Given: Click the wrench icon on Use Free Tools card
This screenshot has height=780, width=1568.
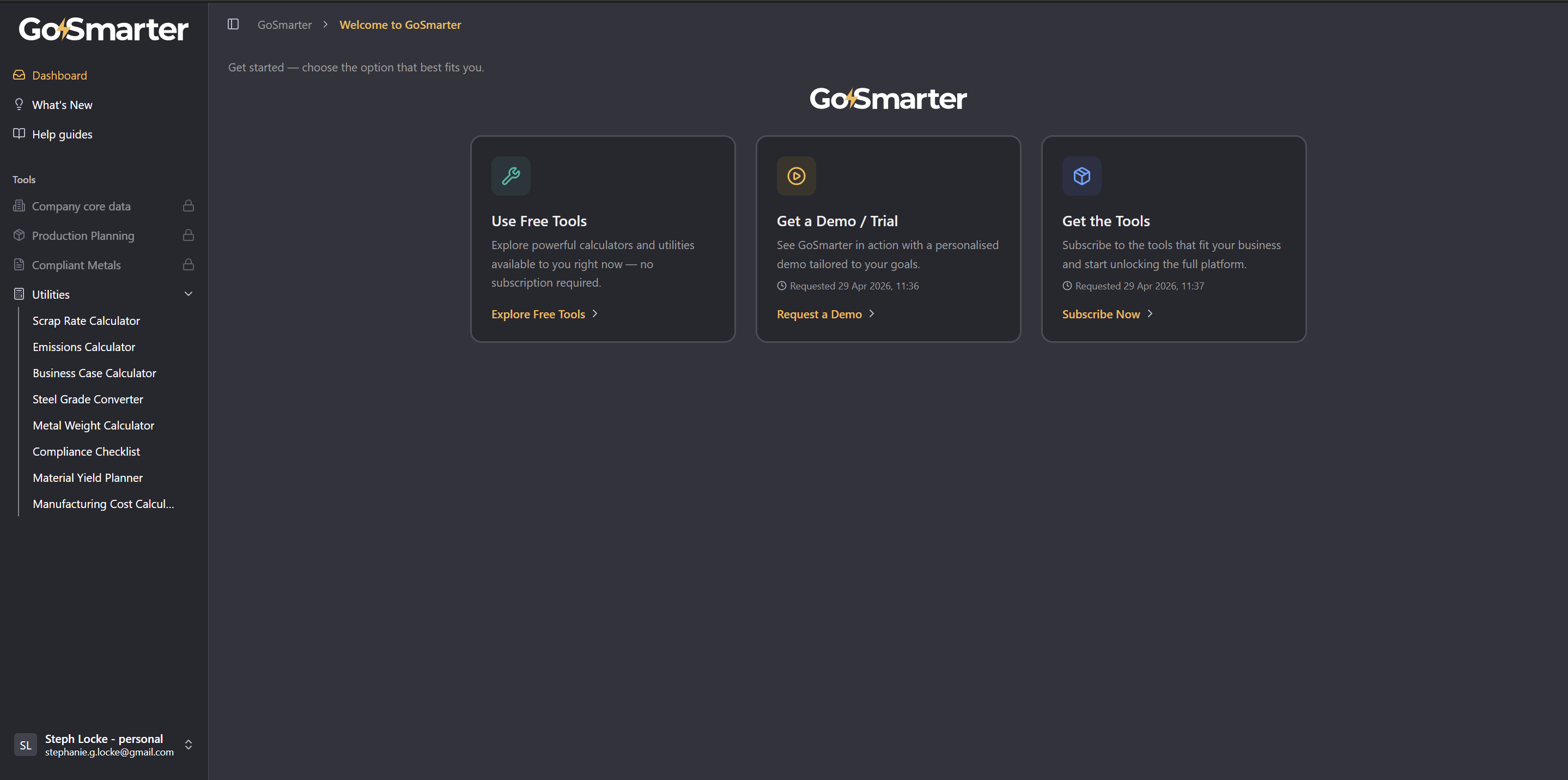Looking at the screenshot, I should click(510, 176).
